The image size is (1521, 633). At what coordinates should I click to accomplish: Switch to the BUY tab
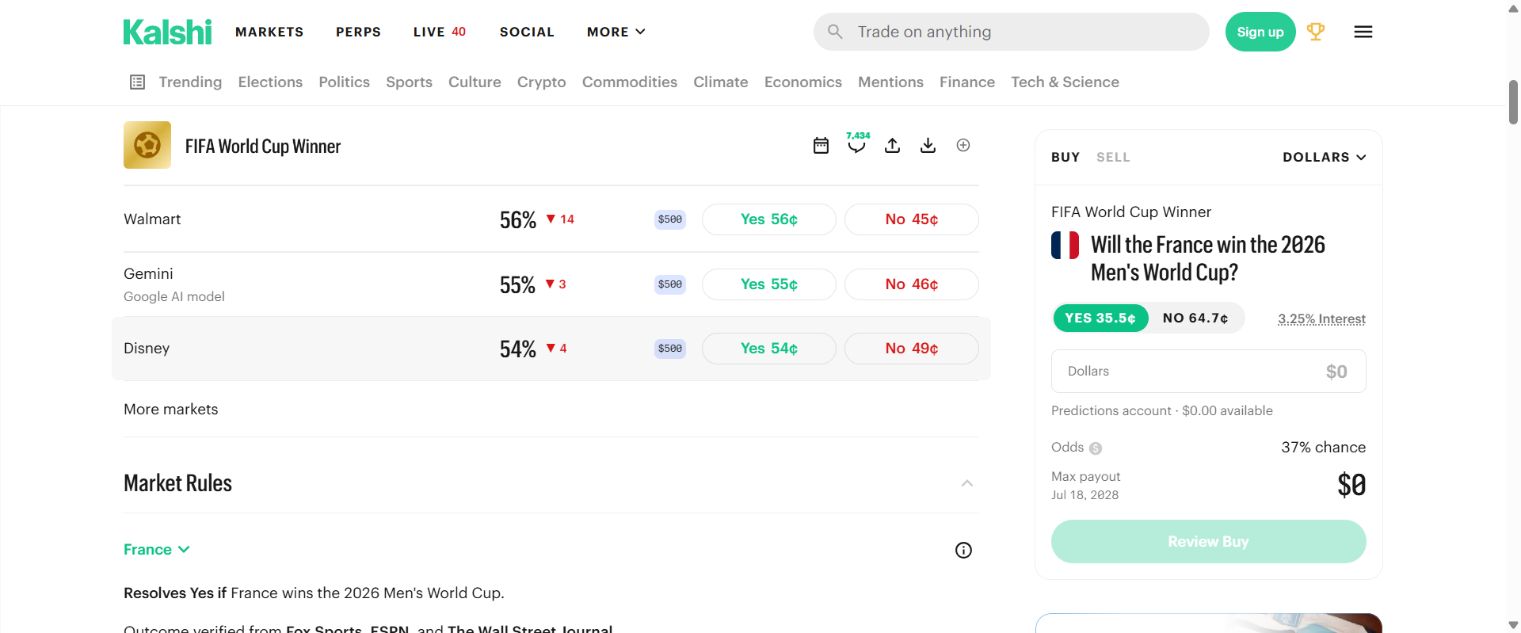click(x=1065, y=157)
